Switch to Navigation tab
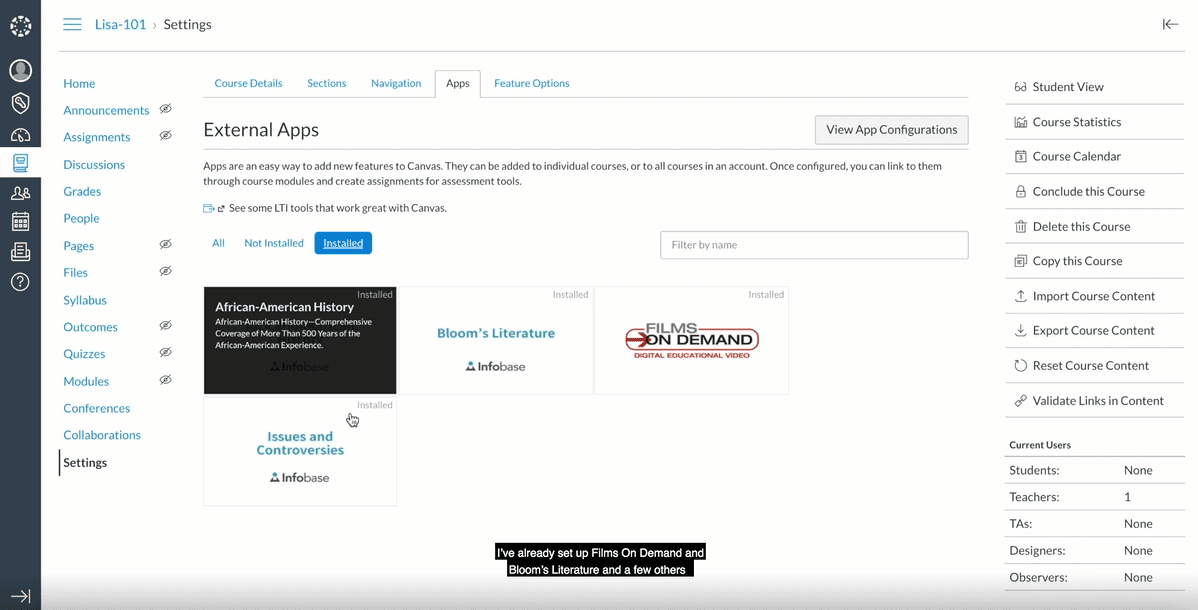This screenshot has width=1198, height=610. pyautogui.click(x=396, y=83)
